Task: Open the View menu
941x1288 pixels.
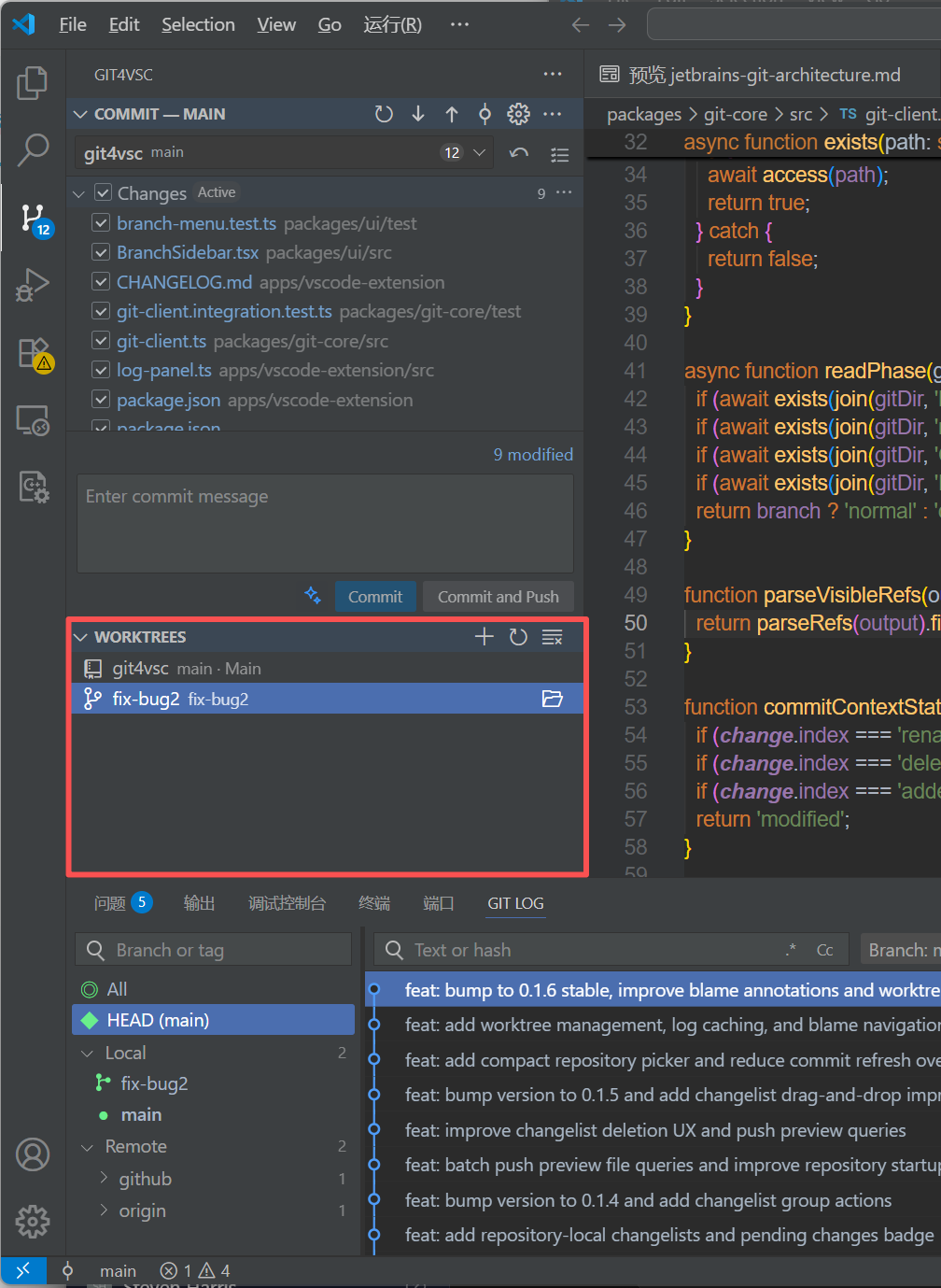Action: tap(276, 25)
